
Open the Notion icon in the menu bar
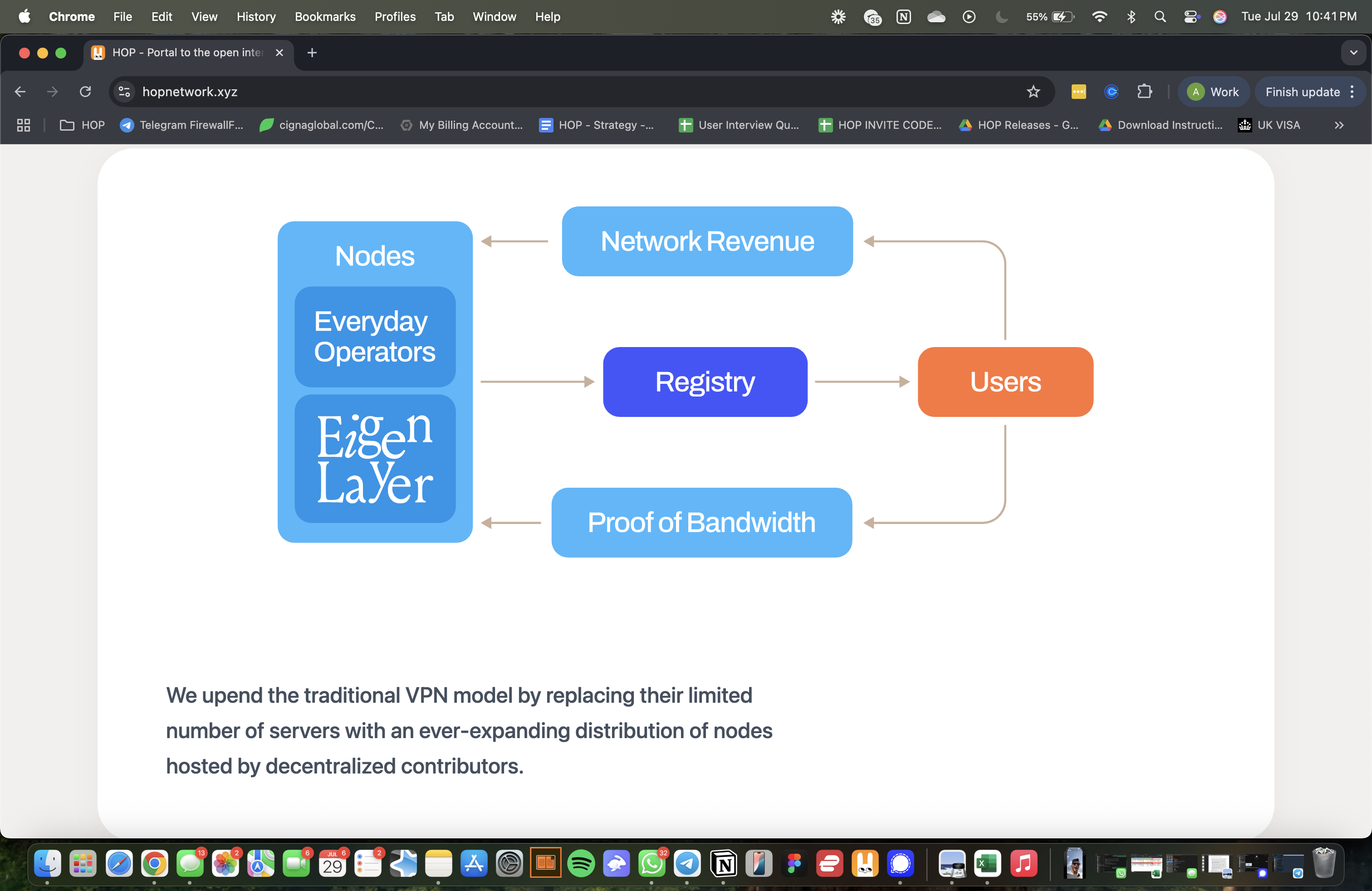pyautogui.click(x=903, y=17)
